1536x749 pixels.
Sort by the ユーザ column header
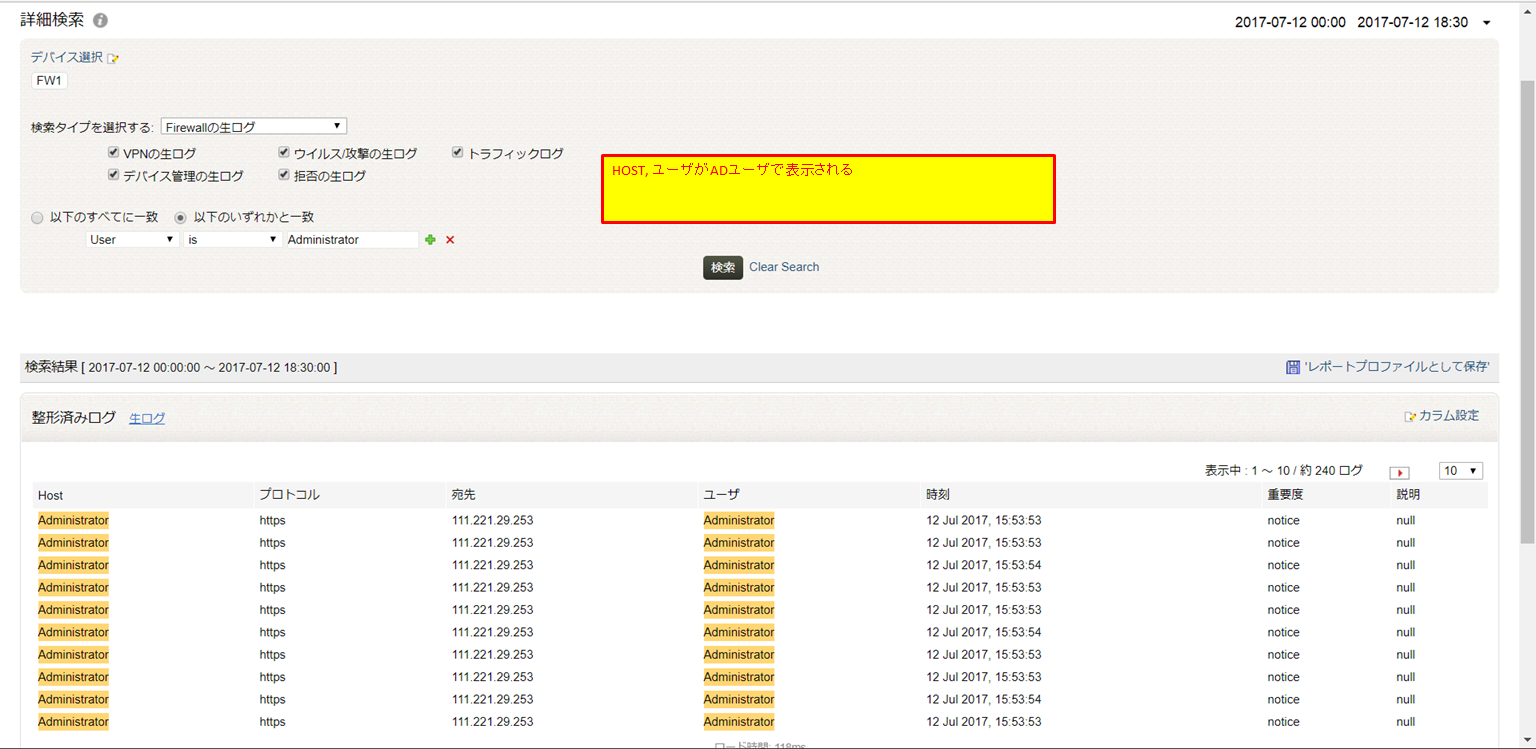point(722,495)
